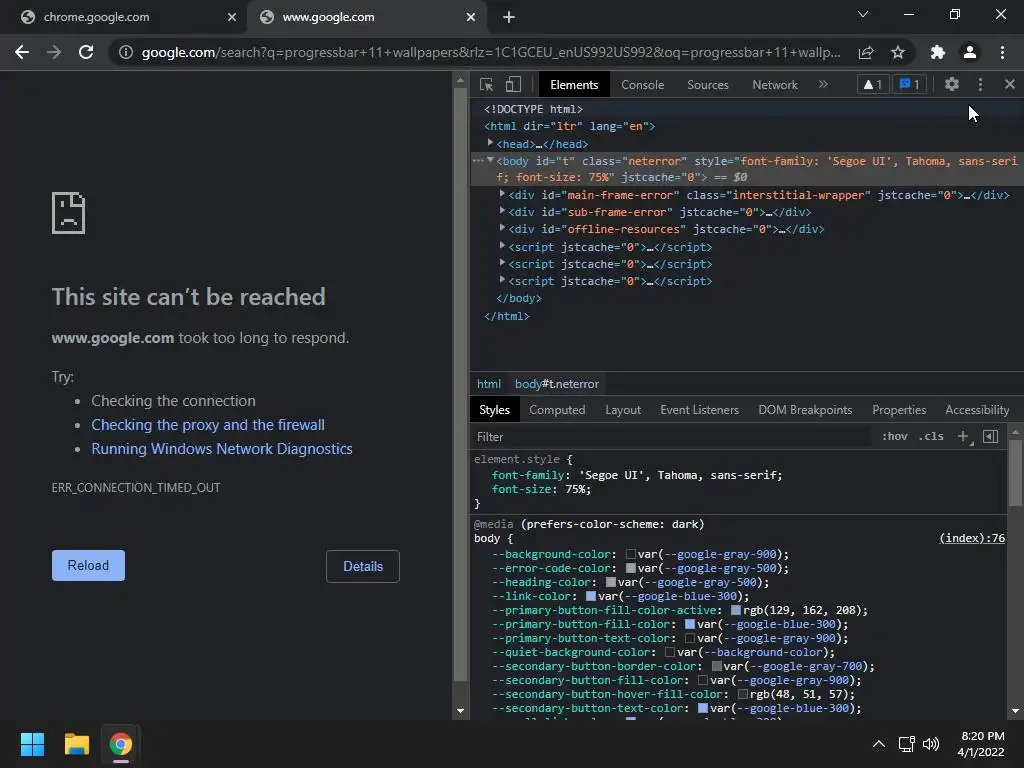Open the taskbar volume icon
The height and width of the screenshot is (768, 1024).
931,744
